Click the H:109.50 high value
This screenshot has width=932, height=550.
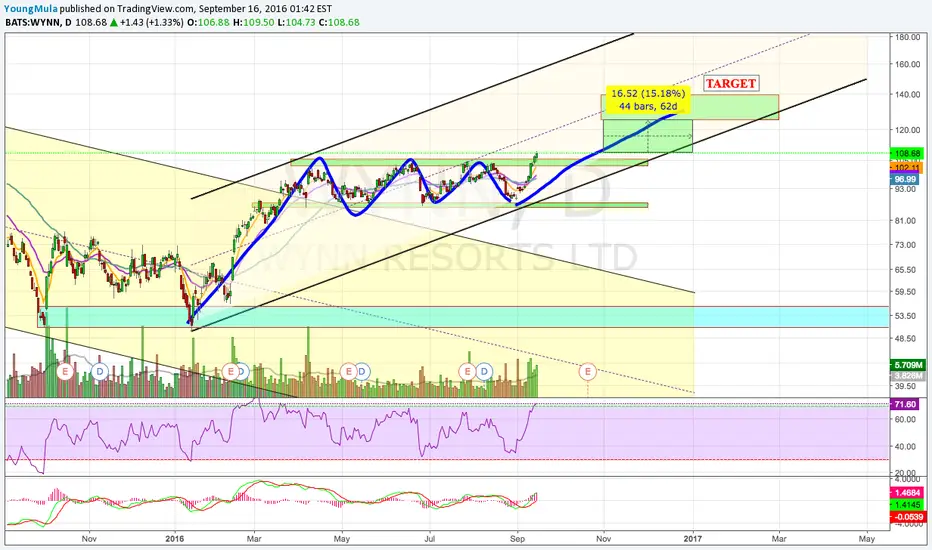coord(254,23)
